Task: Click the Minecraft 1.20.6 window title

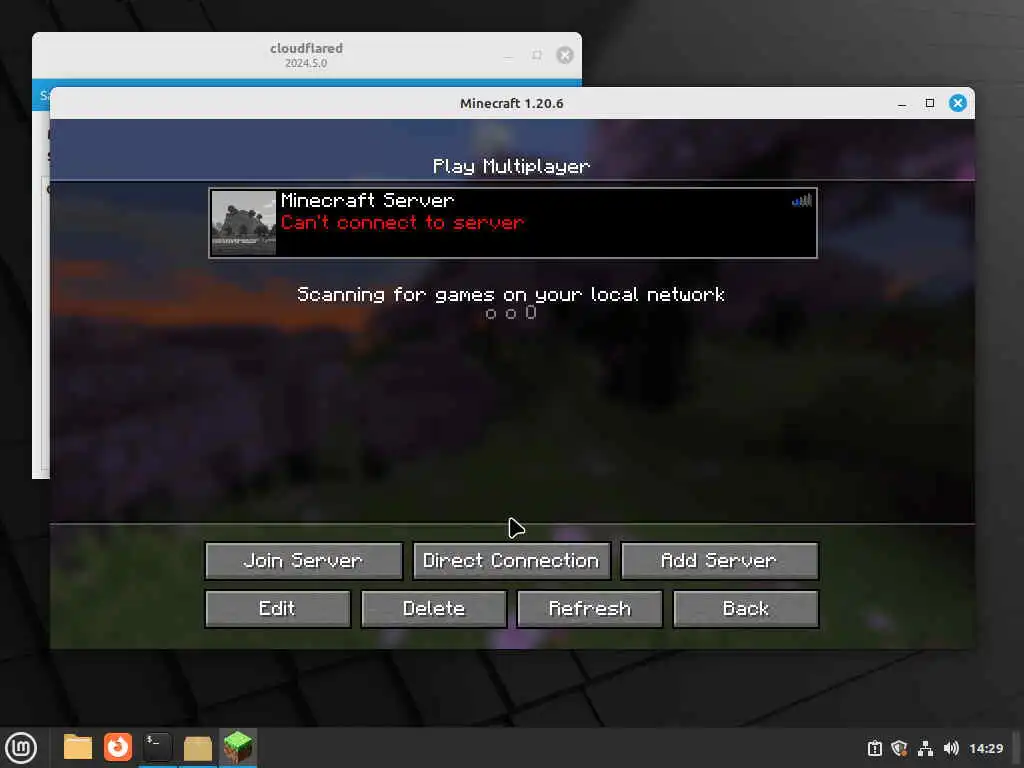Action: click(511, 103)
